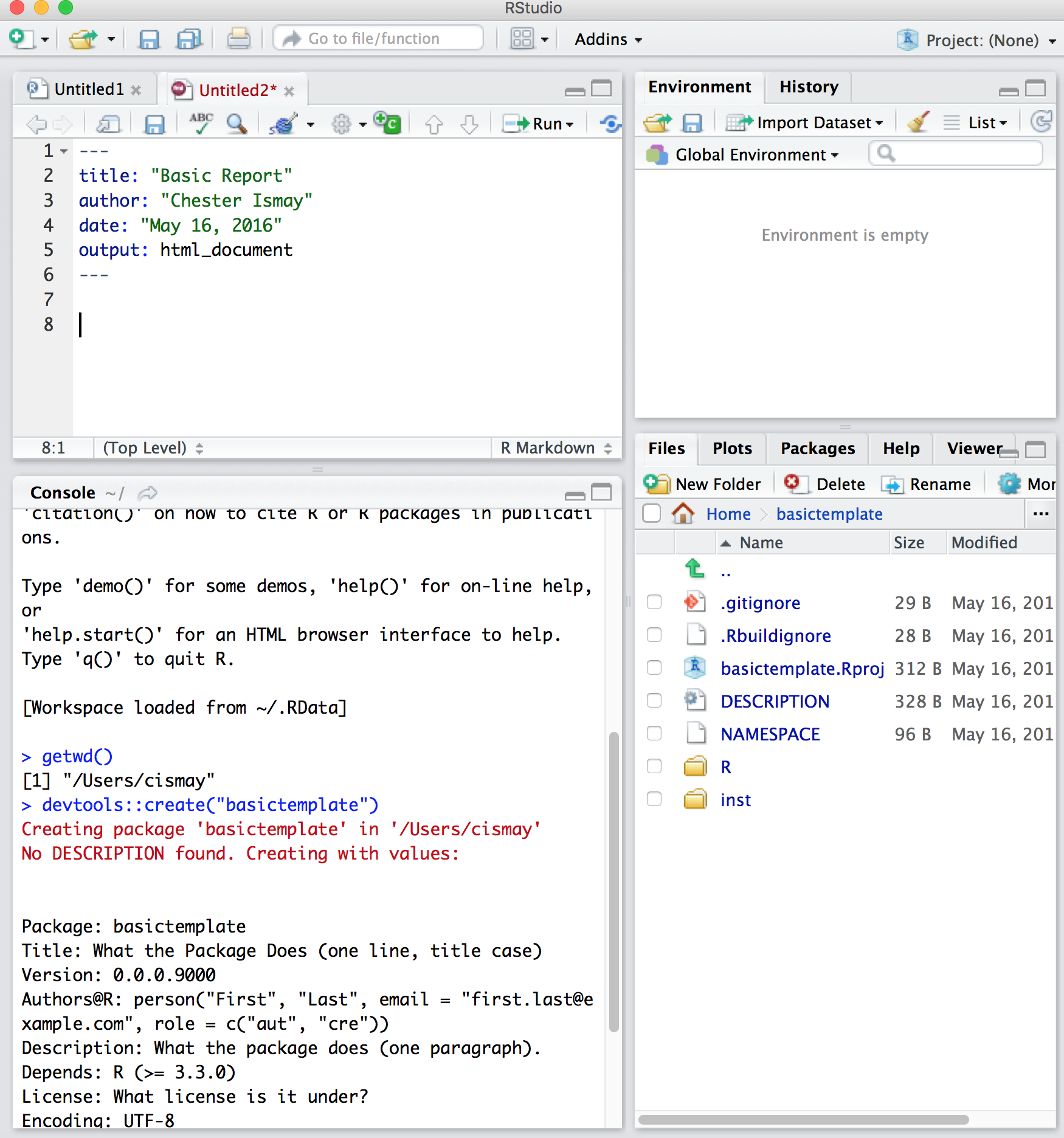Image resolution: width=1064 pixels, height=1138 pixels.
Task: Click the Knit document yarn icon
Action: tap(283, 124)
